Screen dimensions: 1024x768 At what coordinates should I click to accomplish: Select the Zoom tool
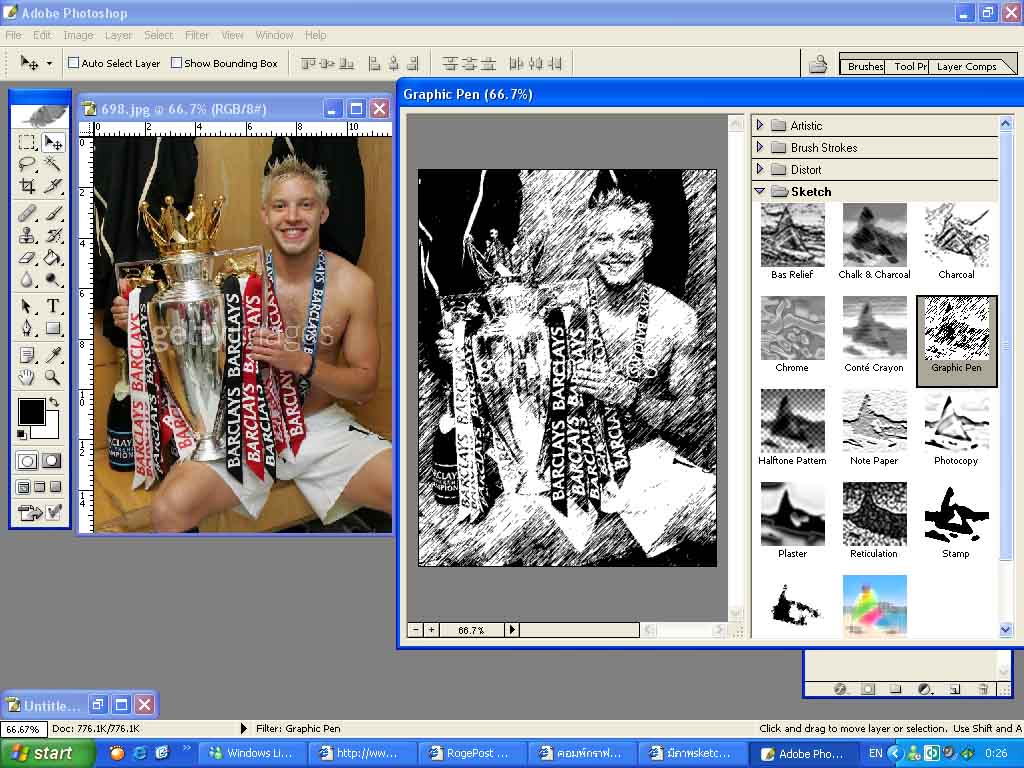[x=52, y=377]
